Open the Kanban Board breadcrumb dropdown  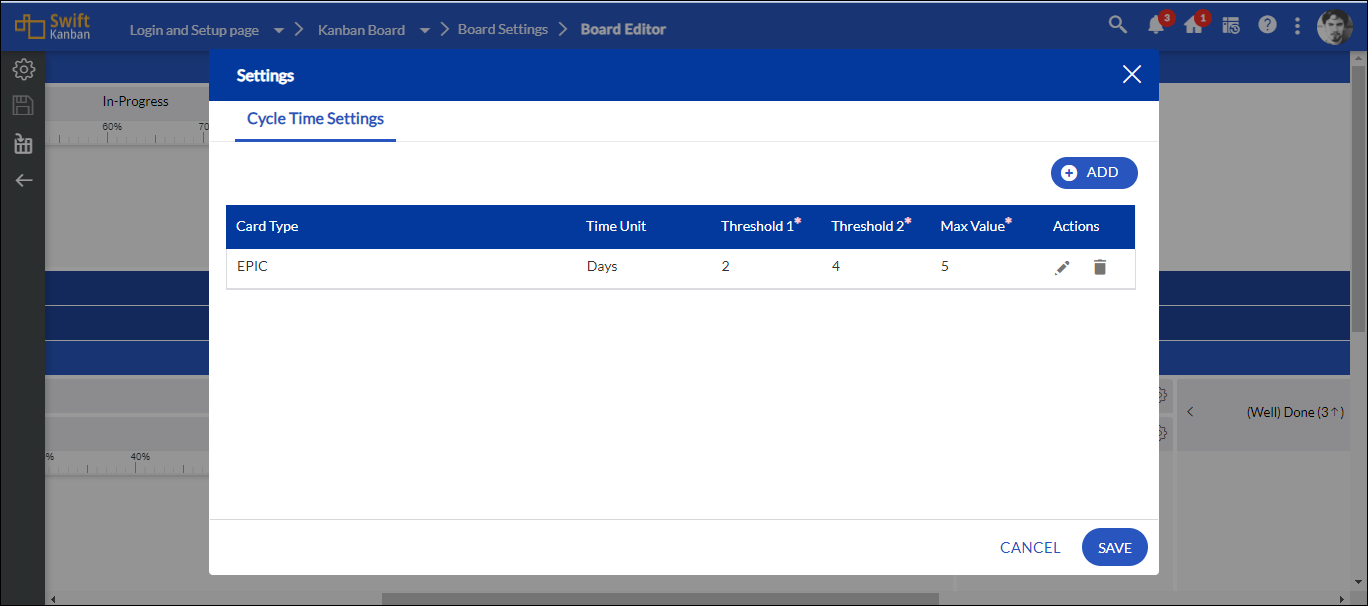tap(424, 29)
